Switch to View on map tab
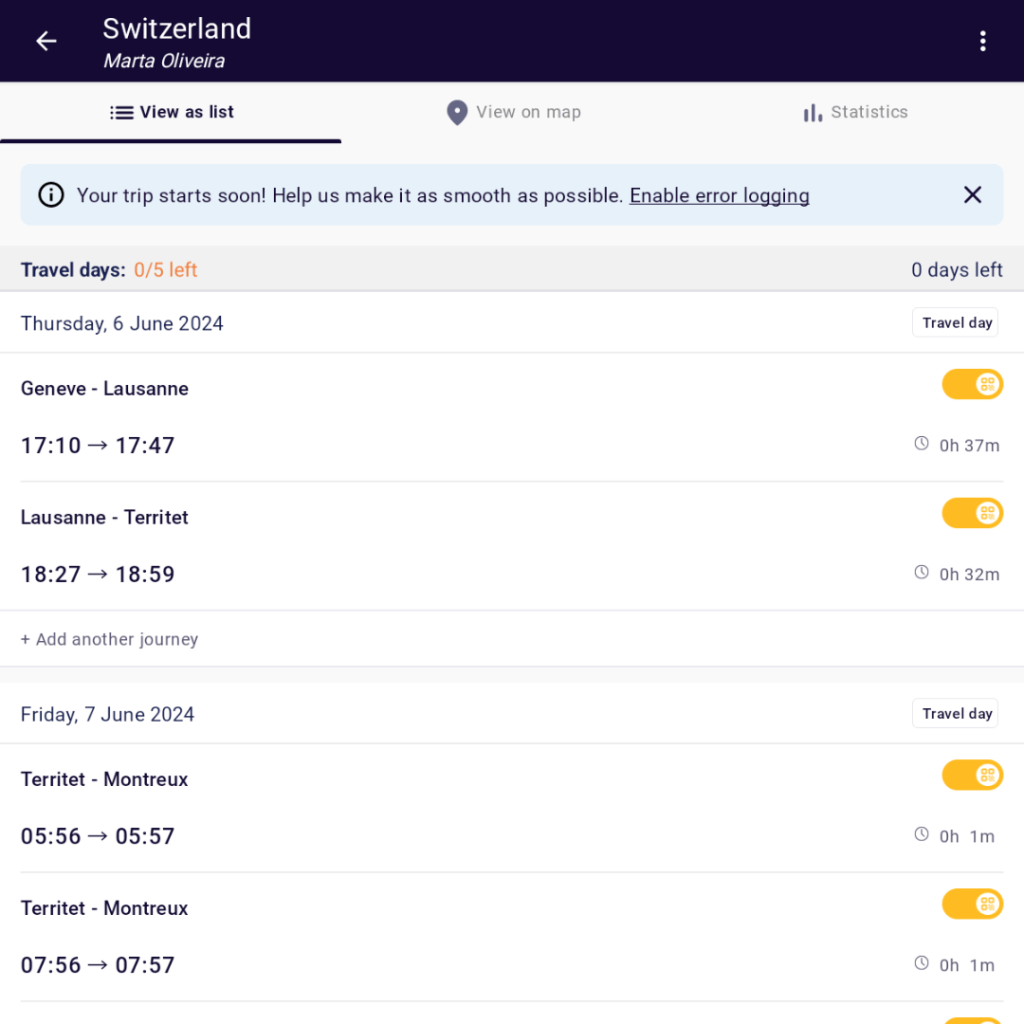The height and width of the screenshot is (1024, 1024). pyautogui.click(x=513, y=112)
